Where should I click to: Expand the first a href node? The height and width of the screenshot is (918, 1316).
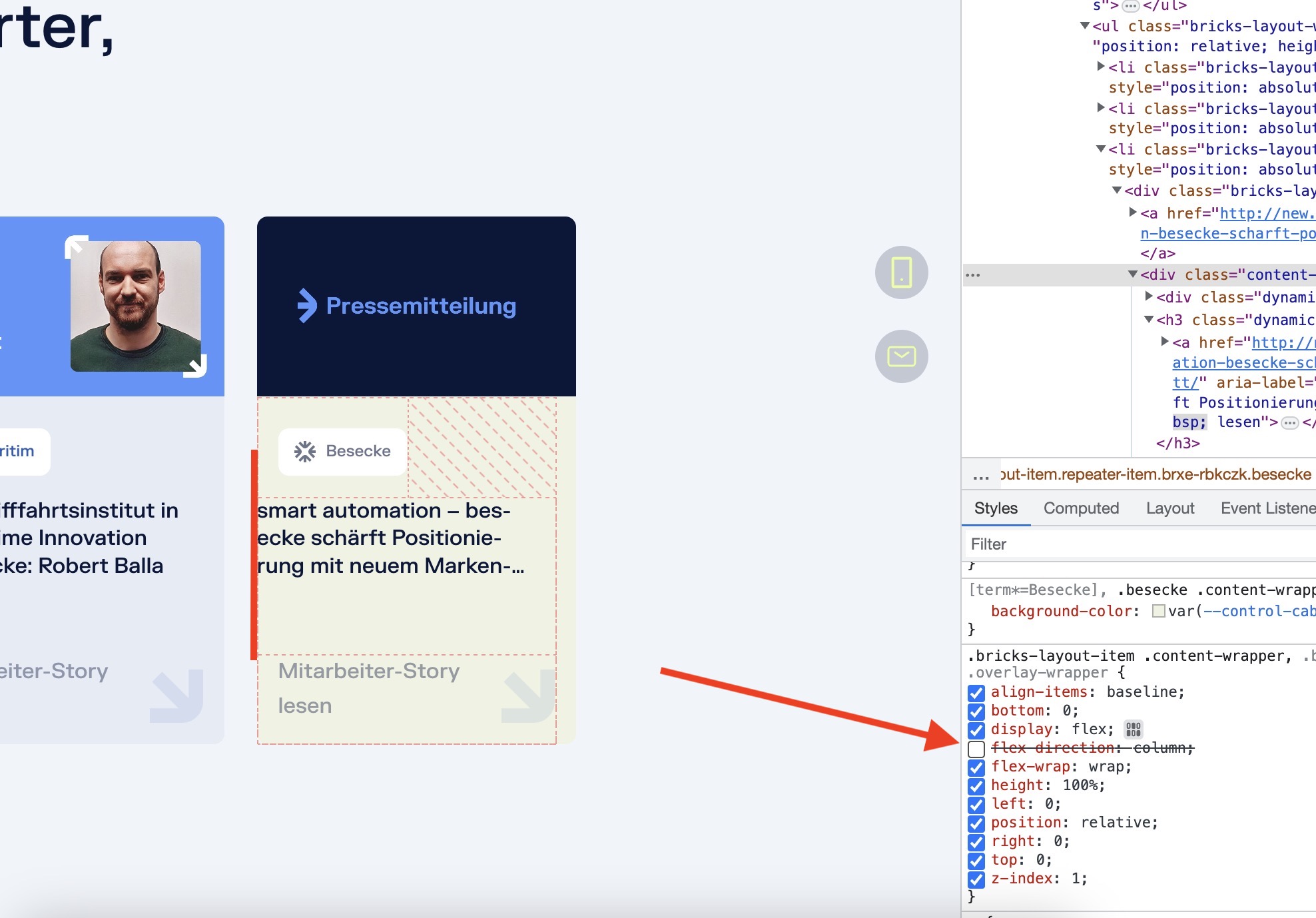click(1133, 213)
